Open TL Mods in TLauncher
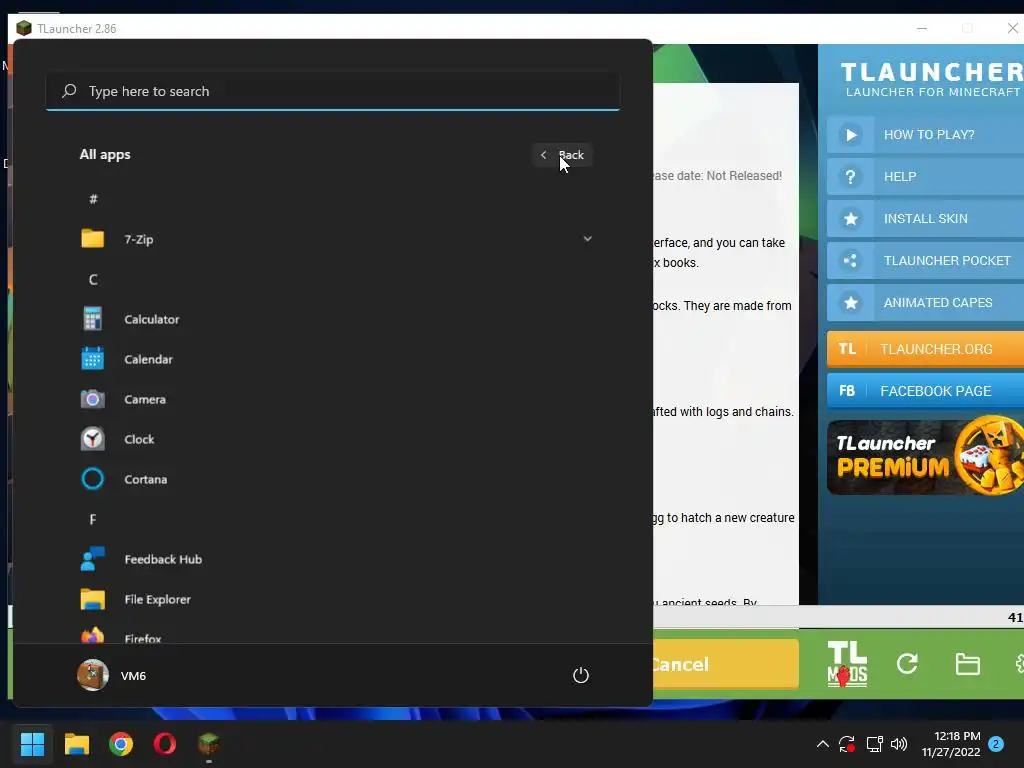Viewport: 1024px width, 768px height. 847,664
